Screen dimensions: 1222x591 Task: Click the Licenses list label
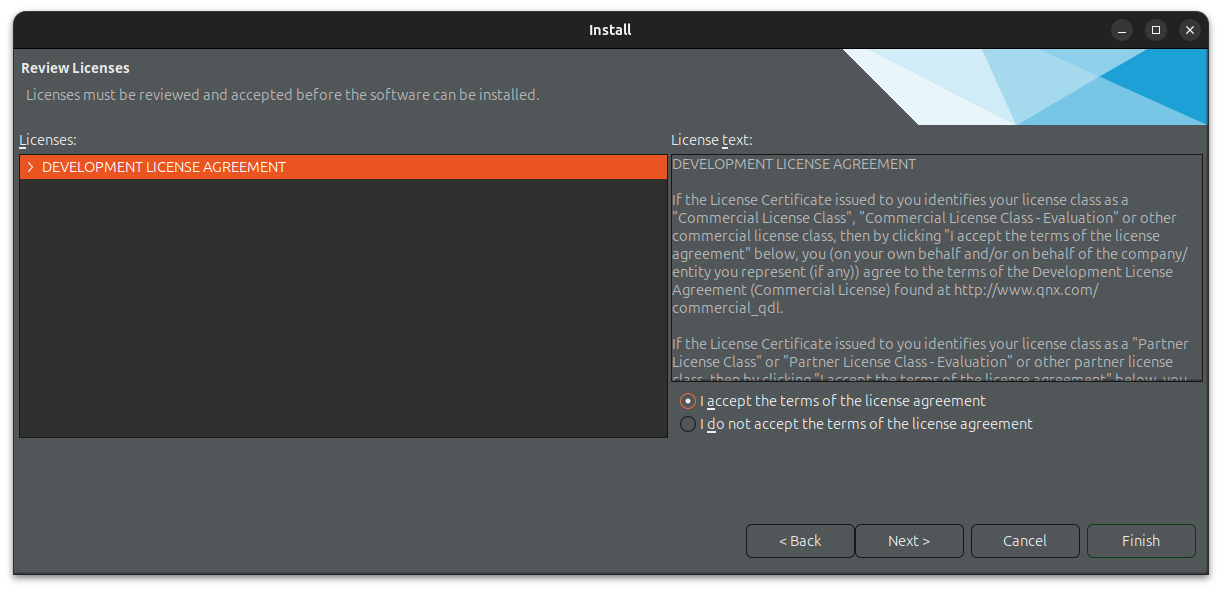[48, 140]
